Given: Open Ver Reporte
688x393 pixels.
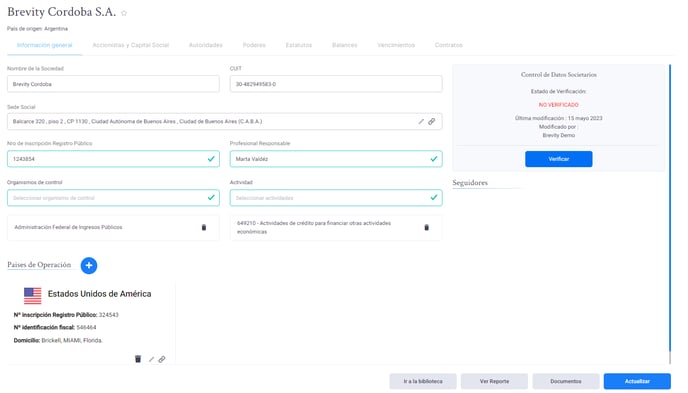Looking at the screenshot, I should (x=494, y=381).
